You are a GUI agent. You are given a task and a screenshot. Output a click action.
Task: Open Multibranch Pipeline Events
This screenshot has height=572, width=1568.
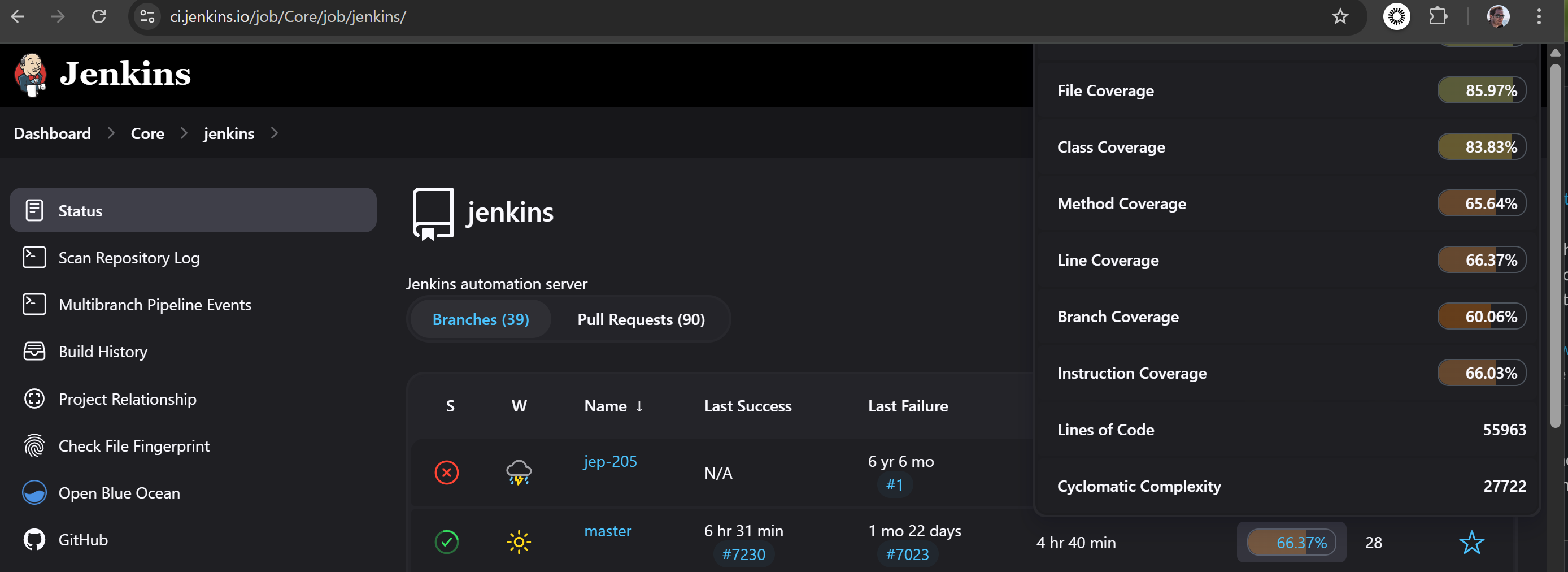coord(155,305)
